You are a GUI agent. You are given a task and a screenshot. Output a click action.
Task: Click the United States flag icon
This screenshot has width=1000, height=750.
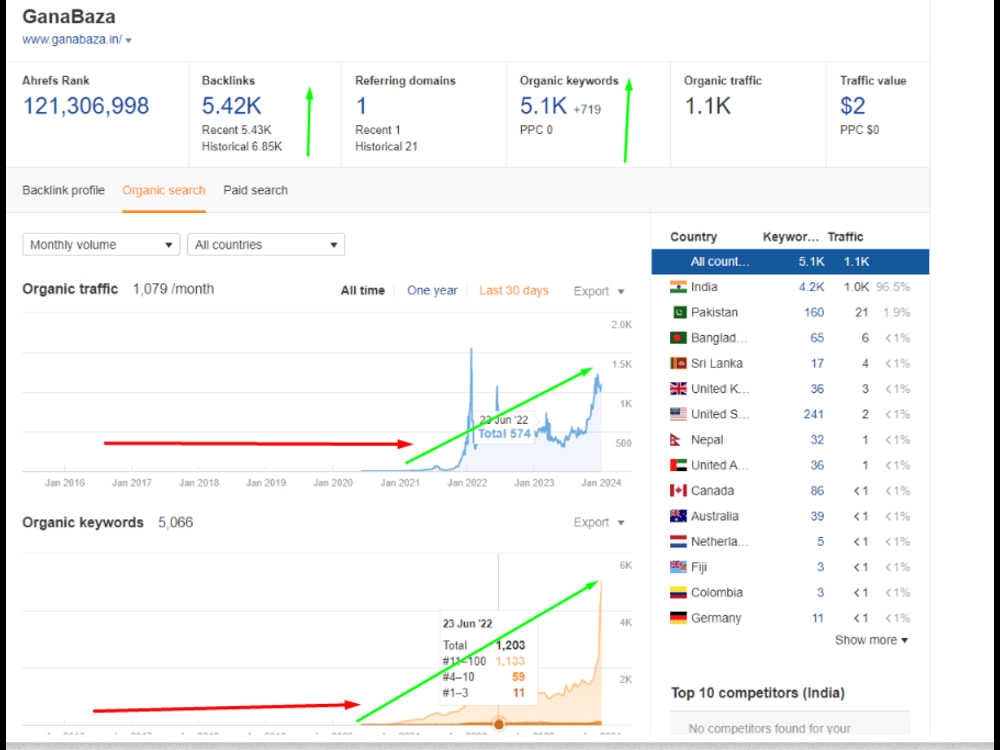point(678,415)
